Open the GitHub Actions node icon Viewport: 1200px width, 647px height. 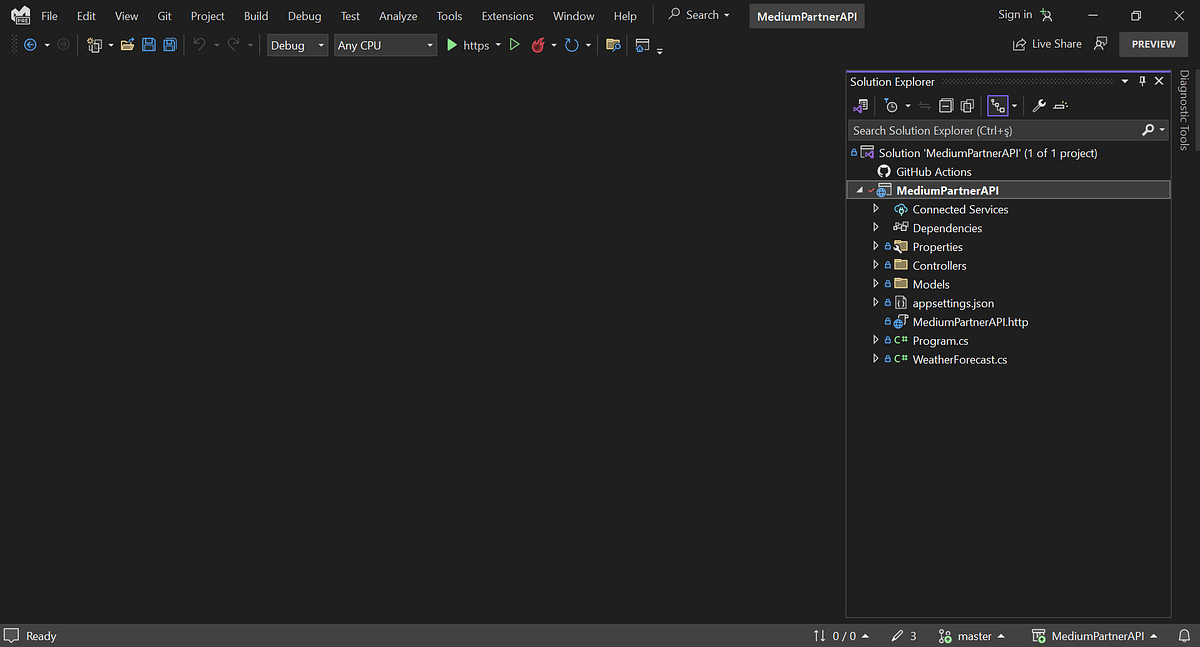[884, 171]
